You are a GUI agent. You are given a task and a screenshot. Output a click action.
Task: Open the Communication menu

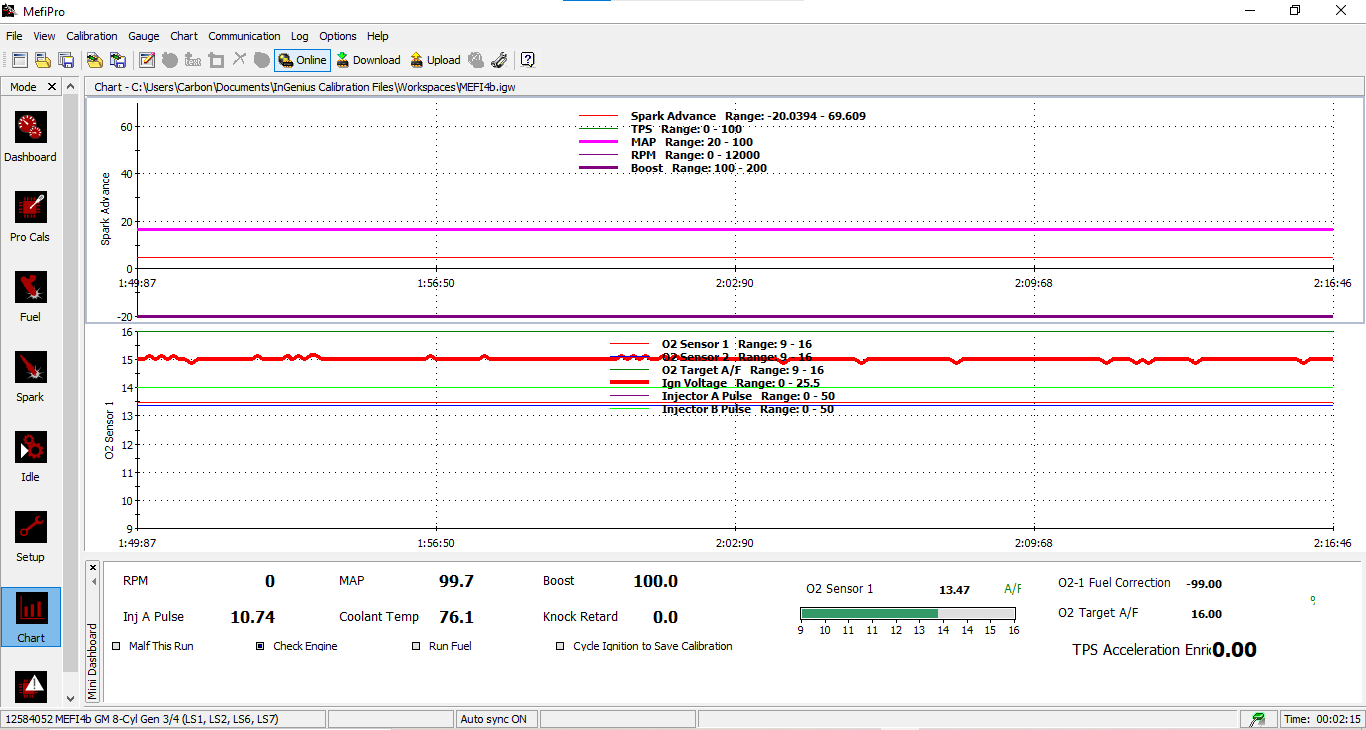244,36
